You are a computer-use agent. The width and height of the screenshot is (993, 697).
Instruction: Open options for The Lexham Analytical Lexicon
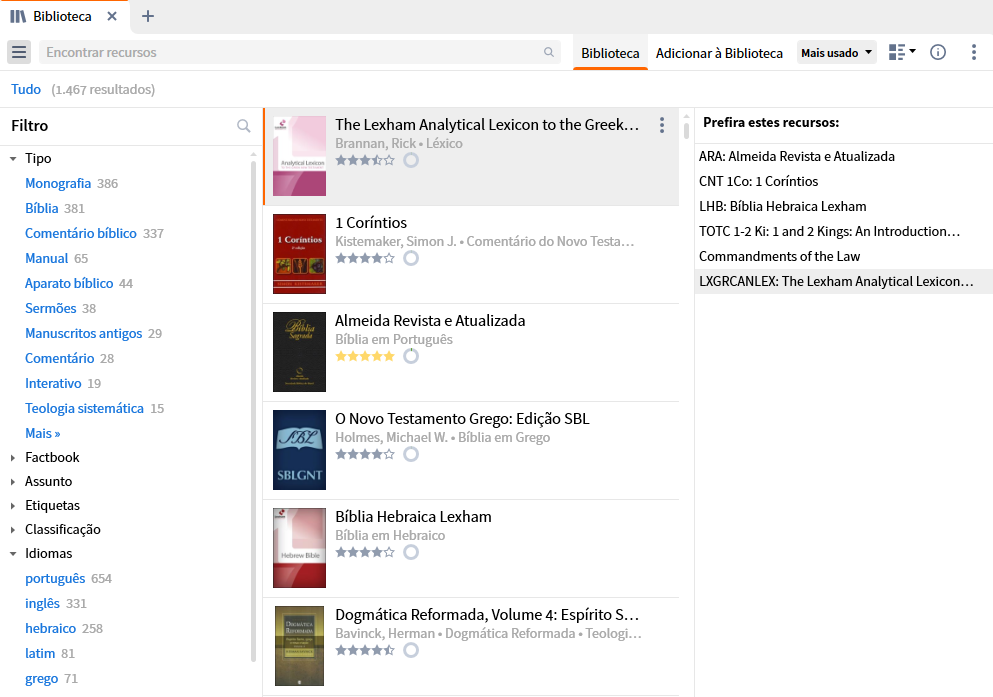coord(662,125)
